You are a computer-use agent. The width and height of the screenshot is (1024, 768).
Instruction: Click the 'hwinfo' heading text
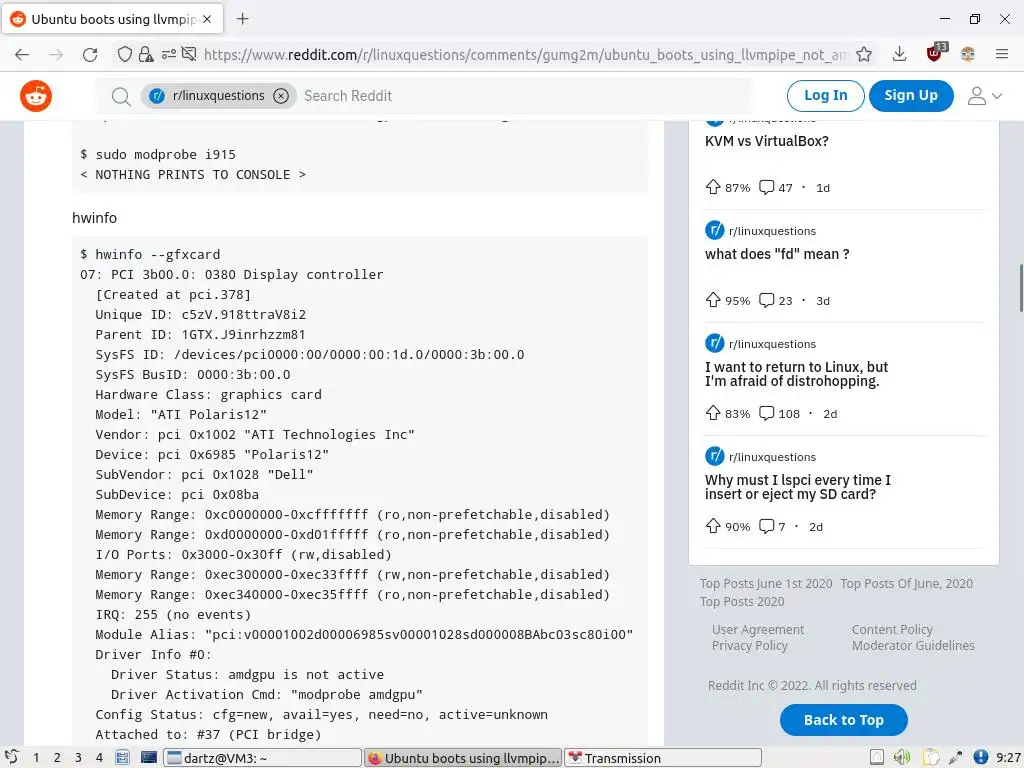[94, 217]
